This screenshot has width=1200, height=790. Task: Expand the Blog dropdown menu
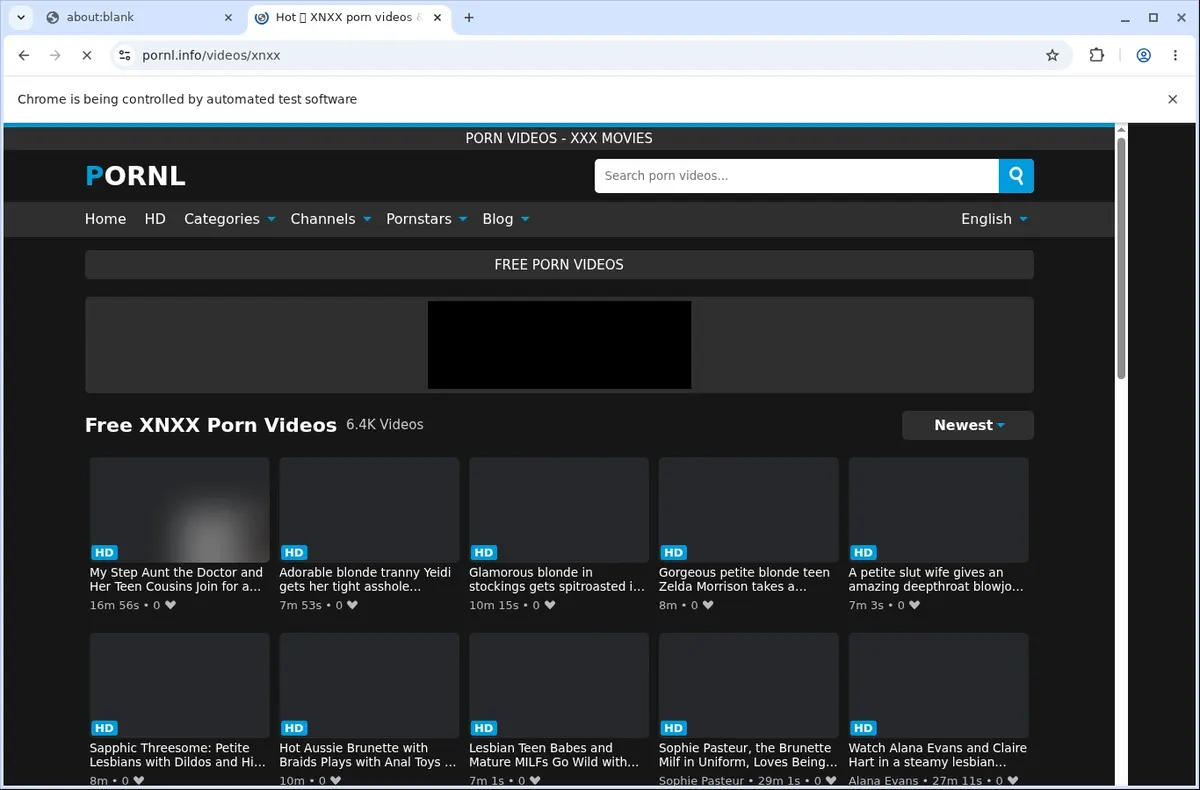coord(505,219)
